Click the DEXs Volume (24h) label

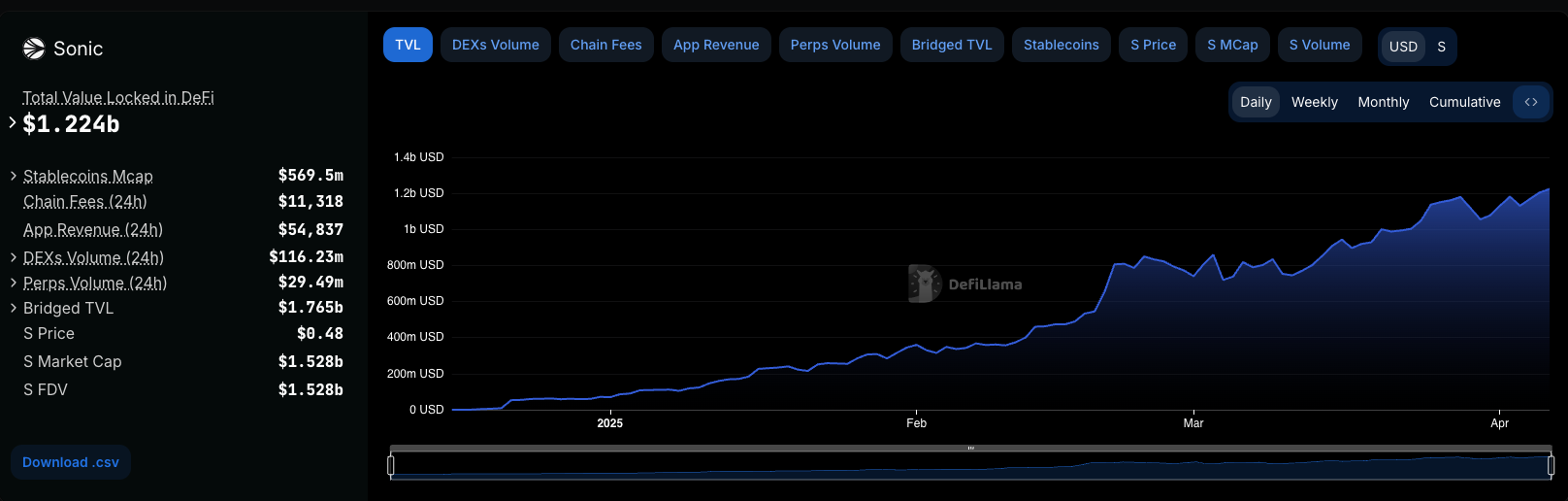click(x=93, y=257)
